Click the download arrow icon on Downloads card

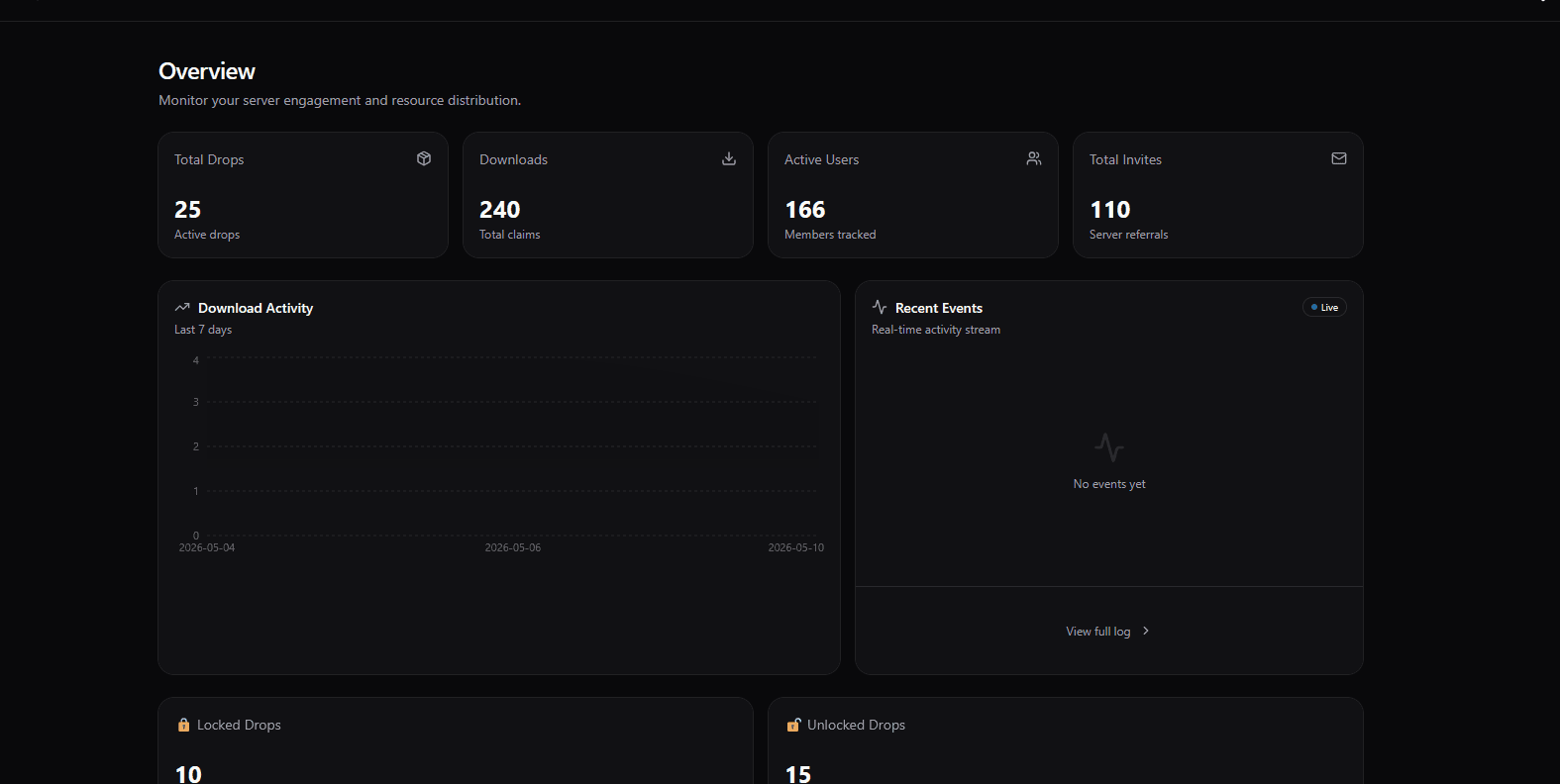(729, 158)
